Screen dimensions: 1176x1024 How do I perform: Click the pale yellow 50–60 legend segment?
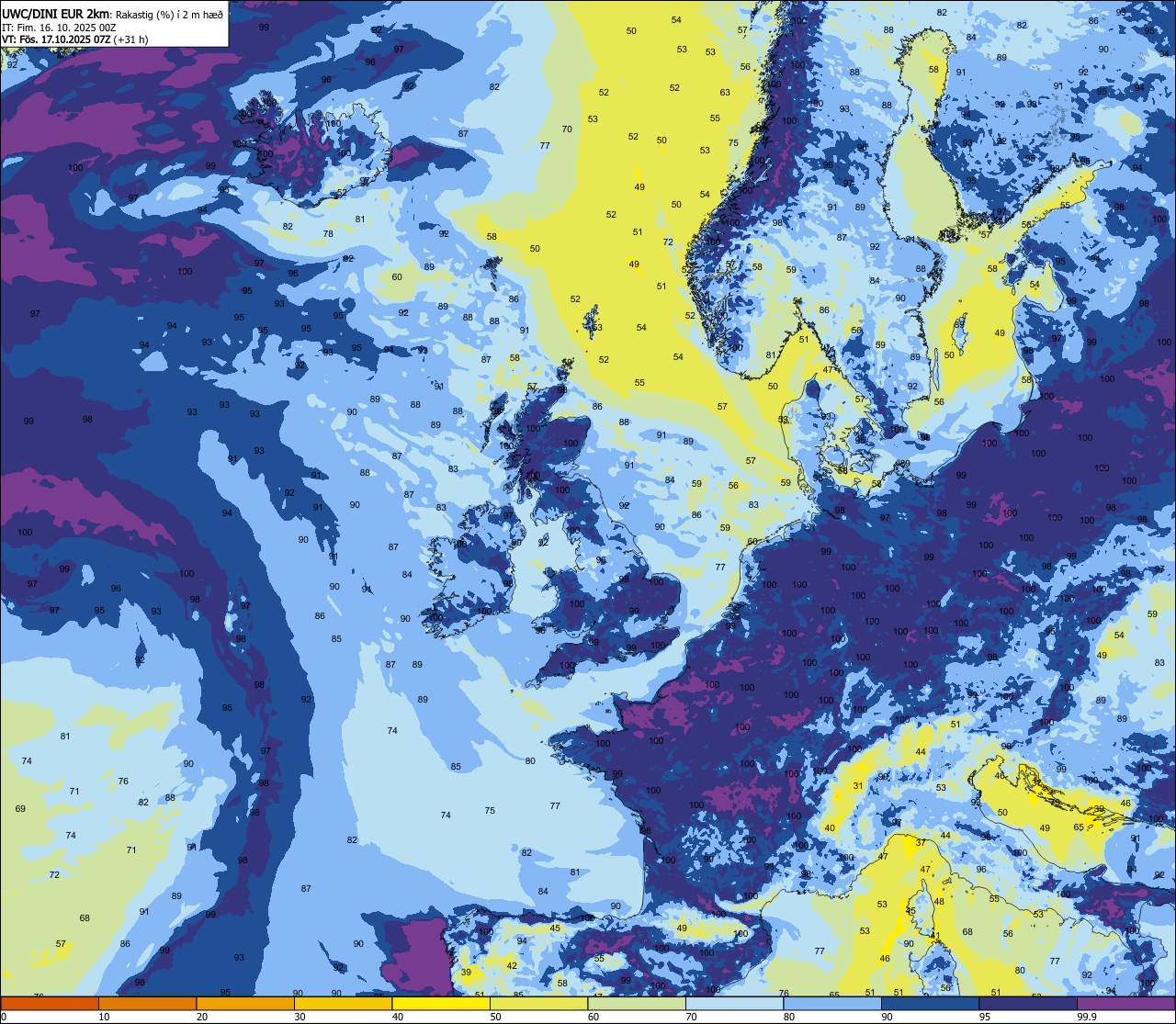tap(538, 1003)
